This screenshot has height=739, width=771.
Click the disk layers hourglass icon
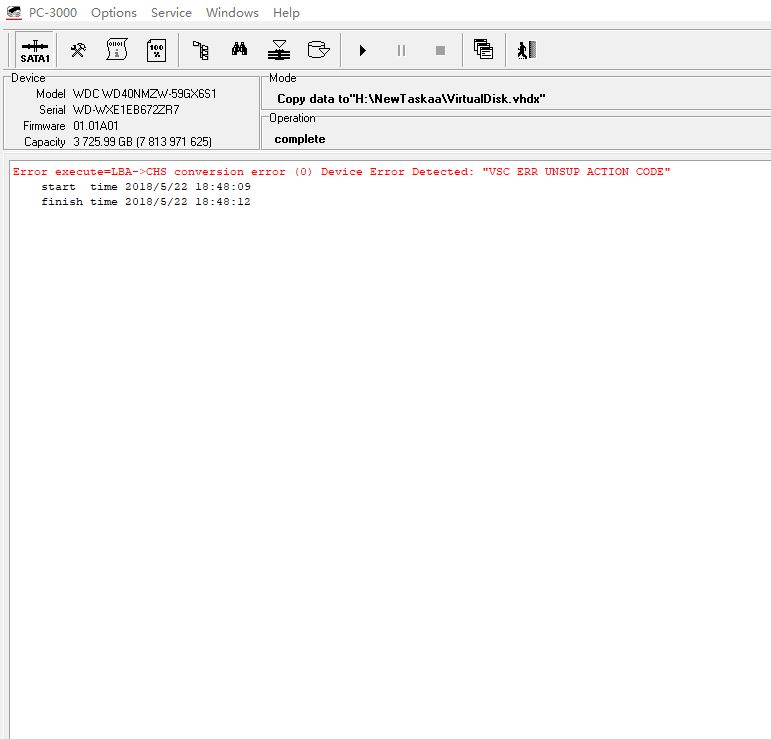pos(279,50)
